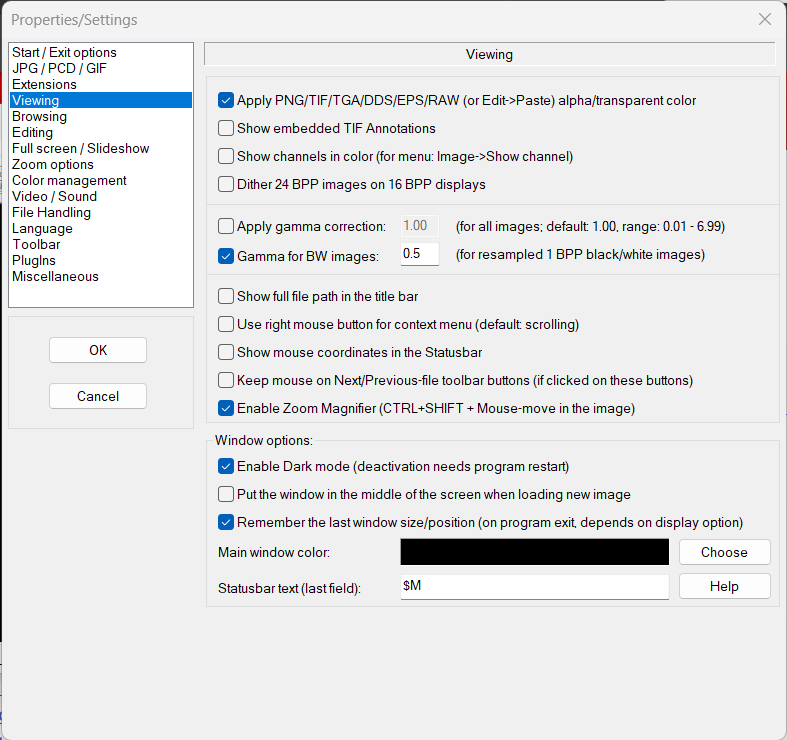Open the Browsing settings category
Screen dimensions: 787x740
pyautogui.click(x=40, y=116)
